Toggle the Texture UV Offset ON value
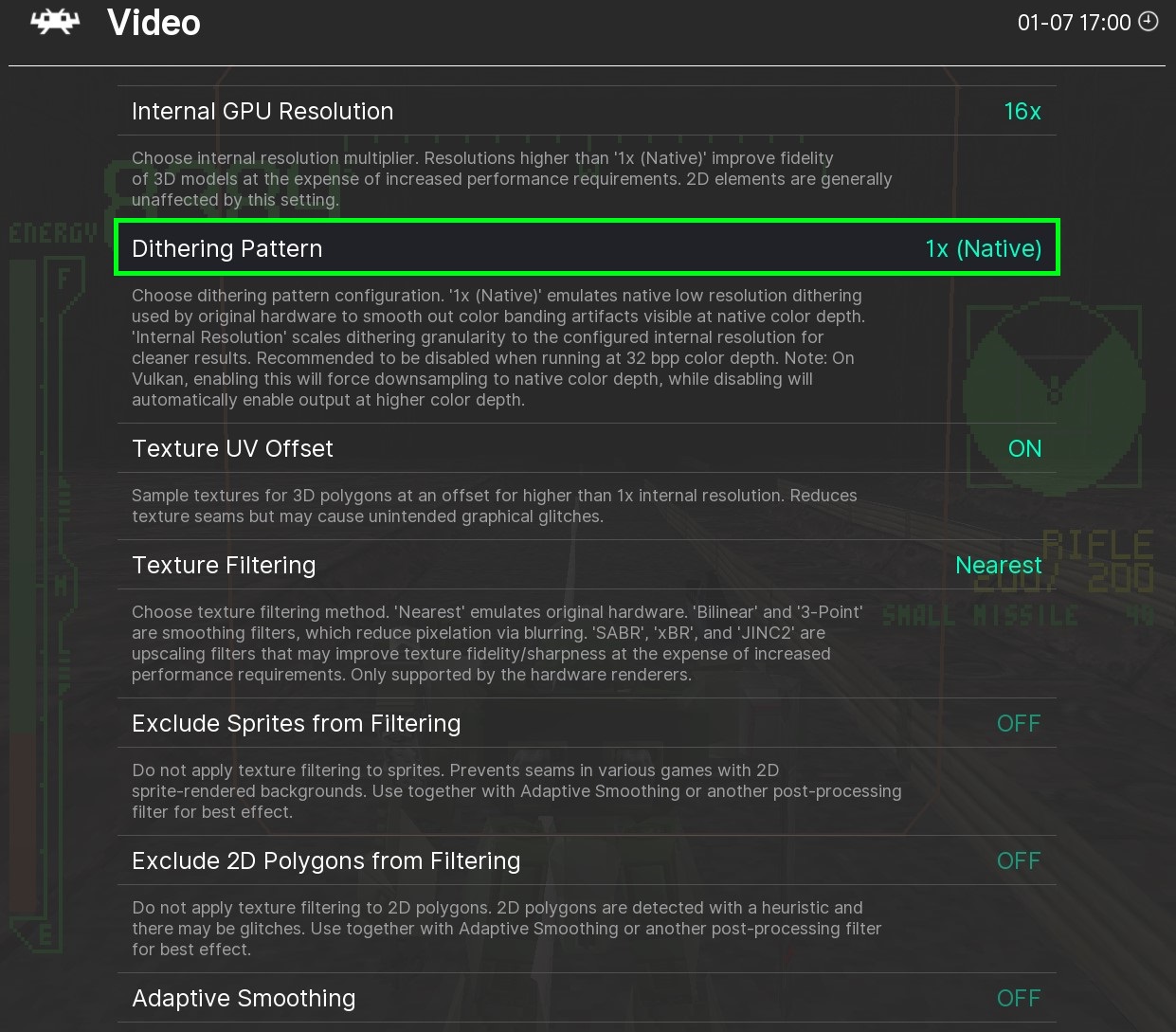The height and width of the screenshot is (1032, 1176). 1024,448
